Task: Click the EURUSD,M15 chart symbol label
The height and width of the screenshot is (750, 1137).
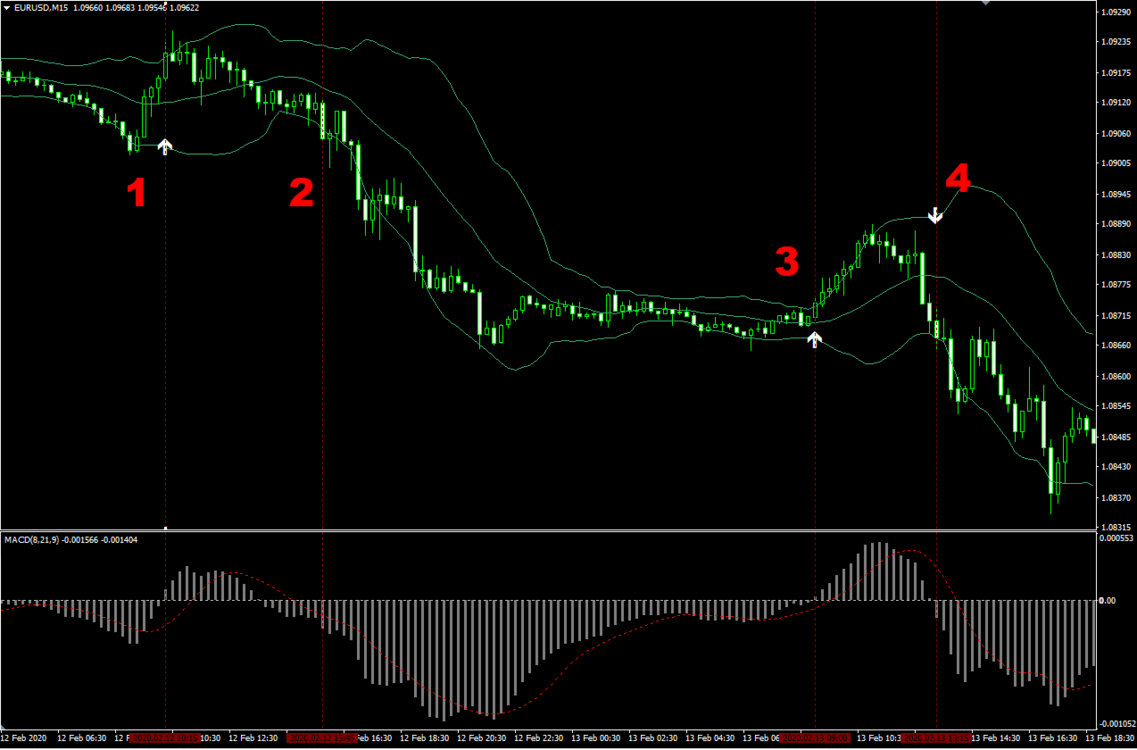Action: tap(39, 8)
